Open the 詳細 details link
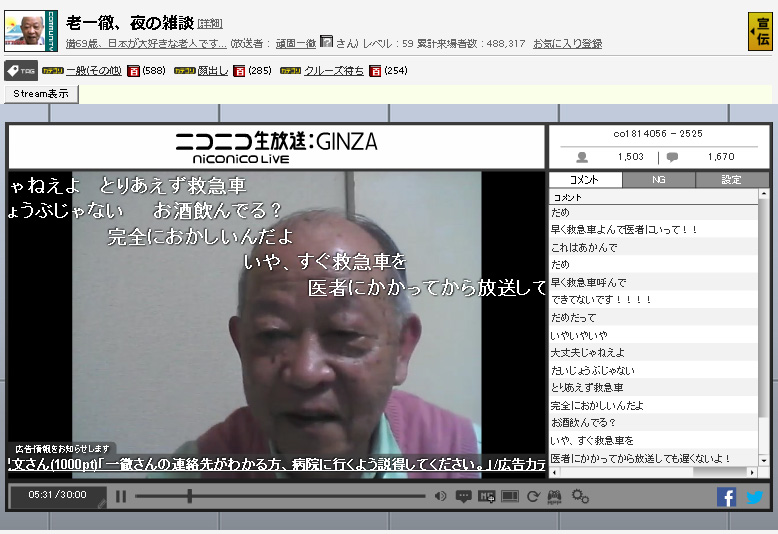 (210, 23)
